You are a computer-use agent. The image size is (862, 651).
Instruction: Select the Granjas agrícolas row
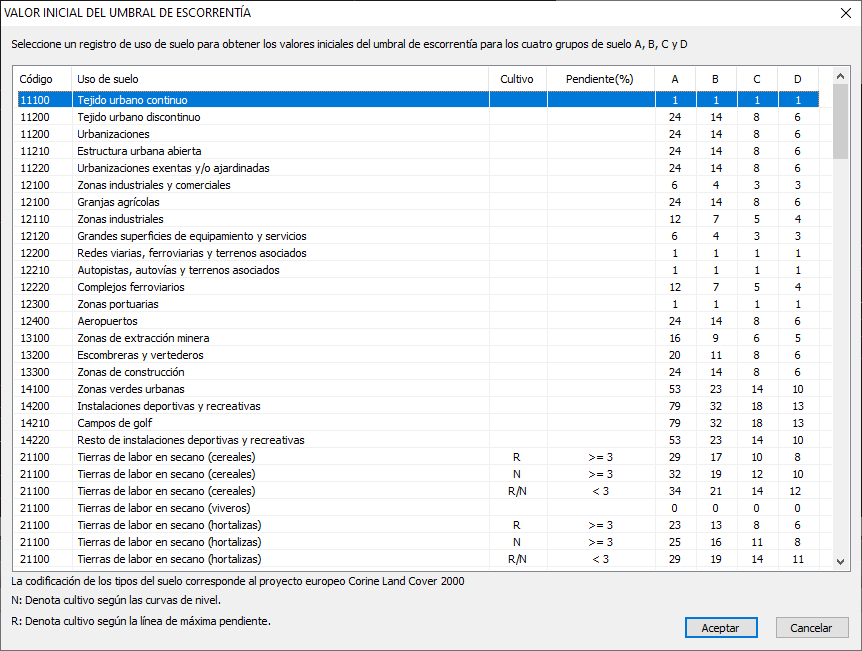click(x=418, y=202)
